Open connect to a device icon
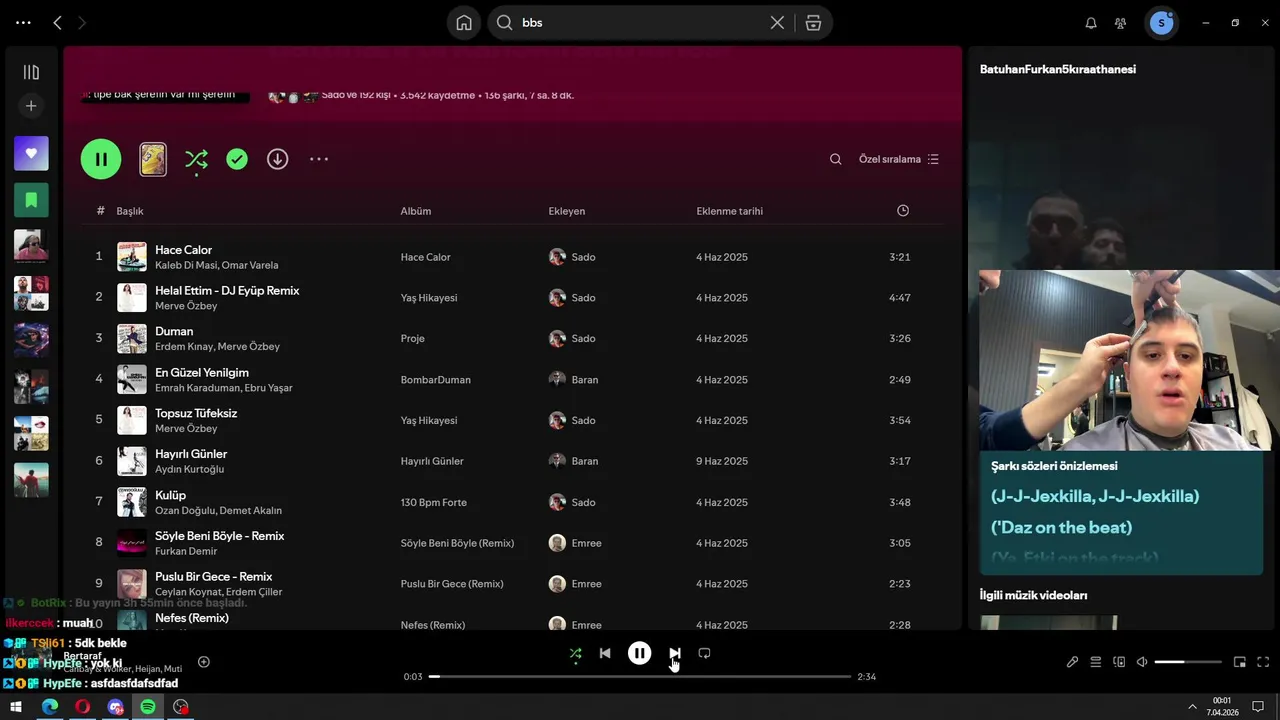This screenshot has width=1280, height=720. [1119, 662]
